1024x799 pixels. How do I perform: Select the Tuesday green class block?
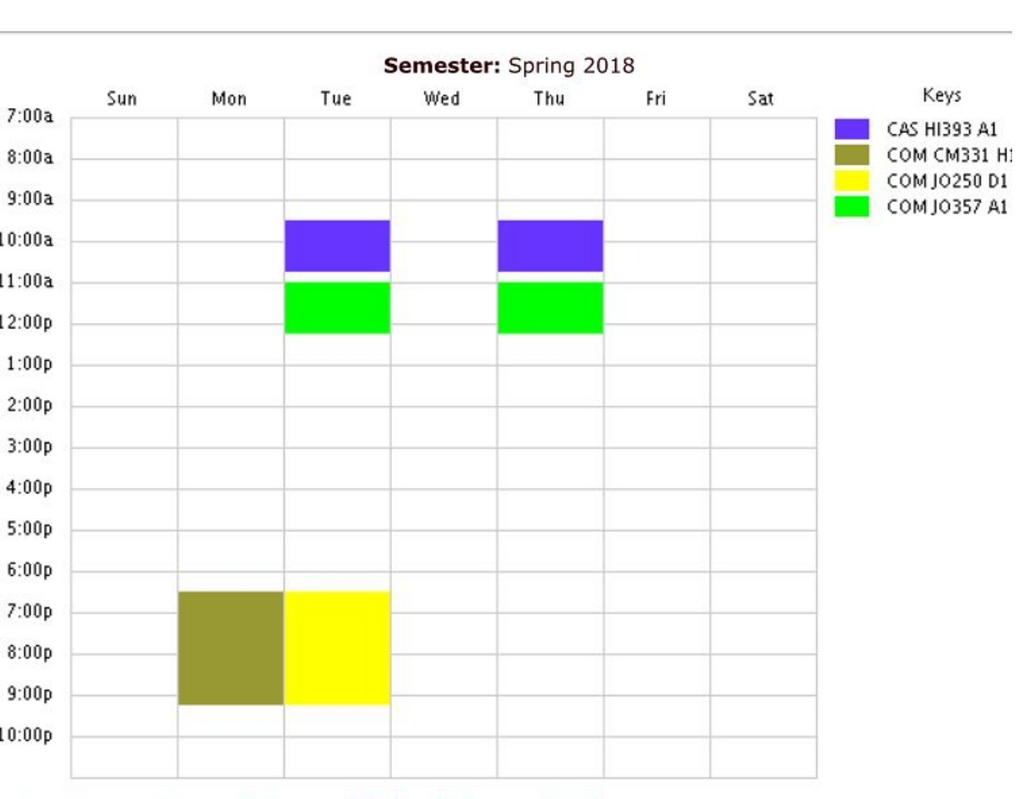click(x=337, y=307)
